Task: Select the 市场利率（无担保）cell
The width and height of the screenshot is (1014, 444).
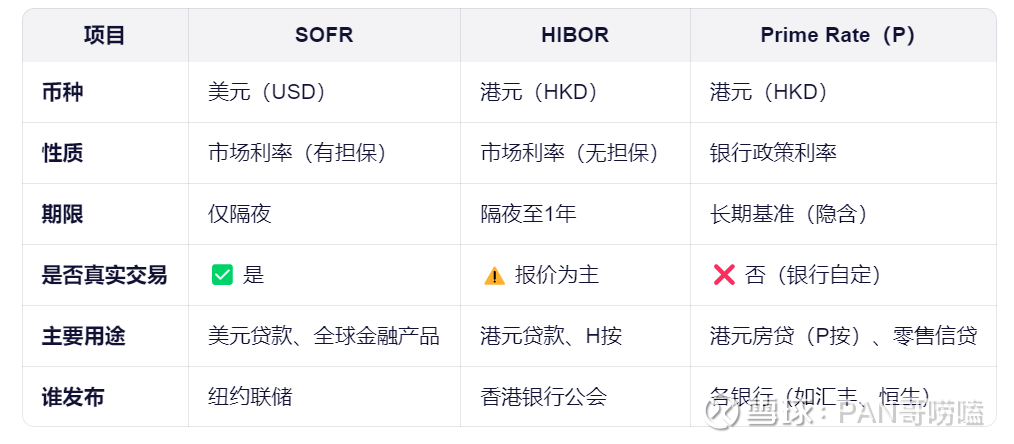Action: 569,153
